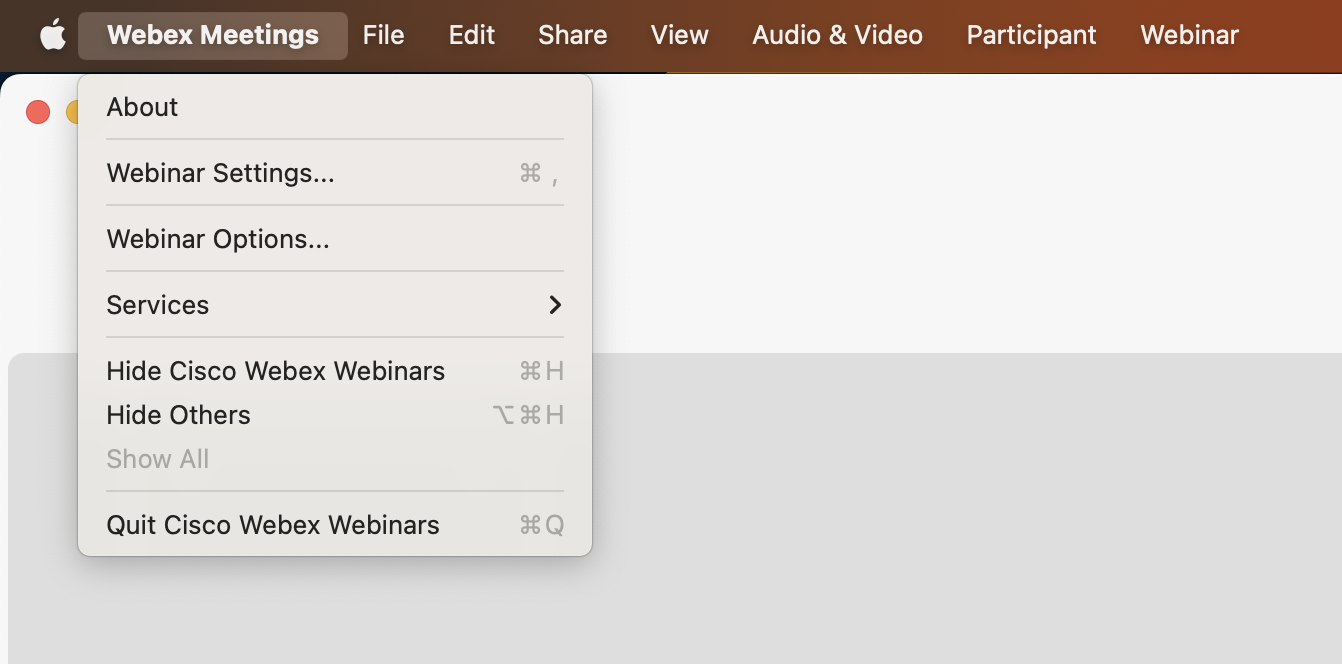Open the File menu
Viewport: 1342px width, 664px height.
click(384, 35)
